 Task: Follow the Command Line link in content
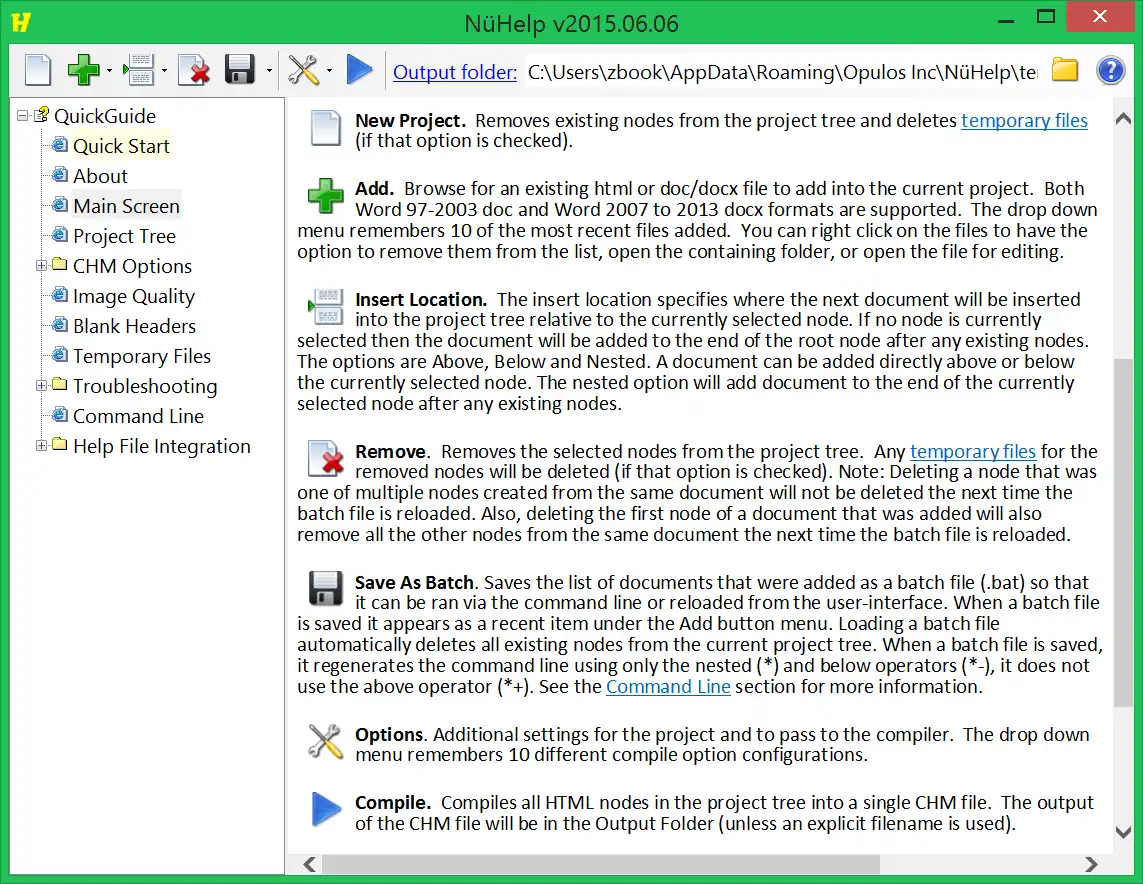(x=668, y=687)
